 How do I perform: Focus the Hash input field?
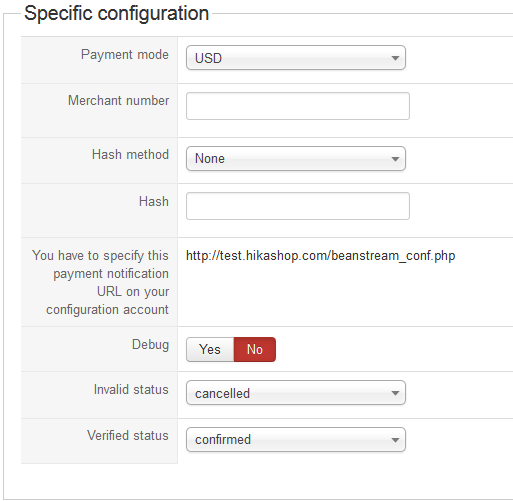(298, 206)
